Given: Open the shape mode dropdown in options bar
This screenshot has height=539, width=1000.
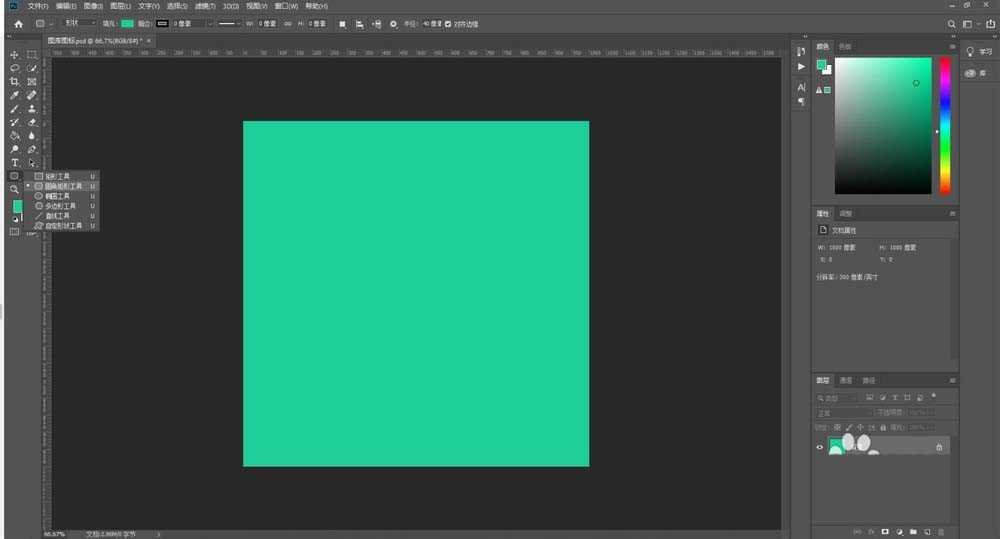Looking at the screenshot, I should click(x=80, y=23).
